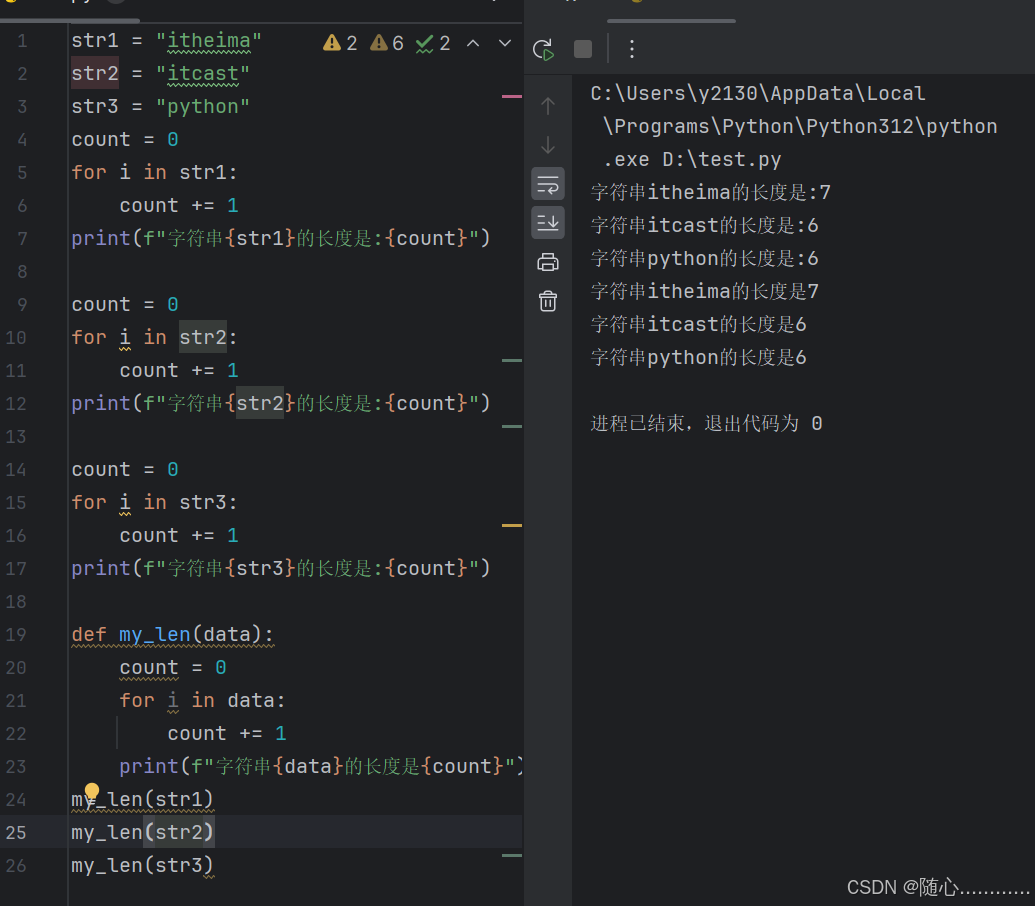Click the print statement on line 12
This screenshot has height=906, width=1035.
281,404
